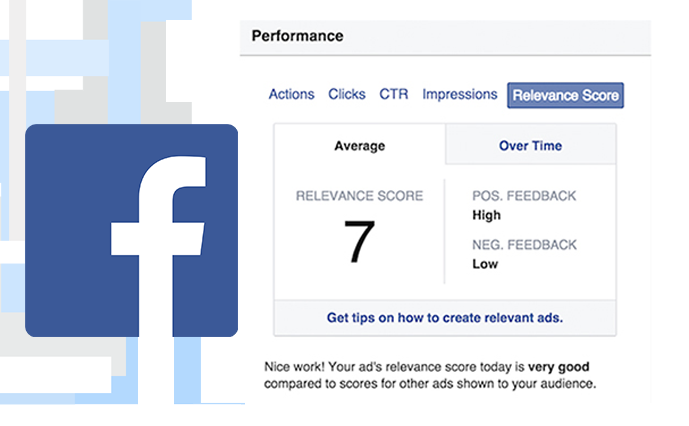Follow the tips on creating relevant ads link
Screen dimensions: 689x426
pos(445,317)
